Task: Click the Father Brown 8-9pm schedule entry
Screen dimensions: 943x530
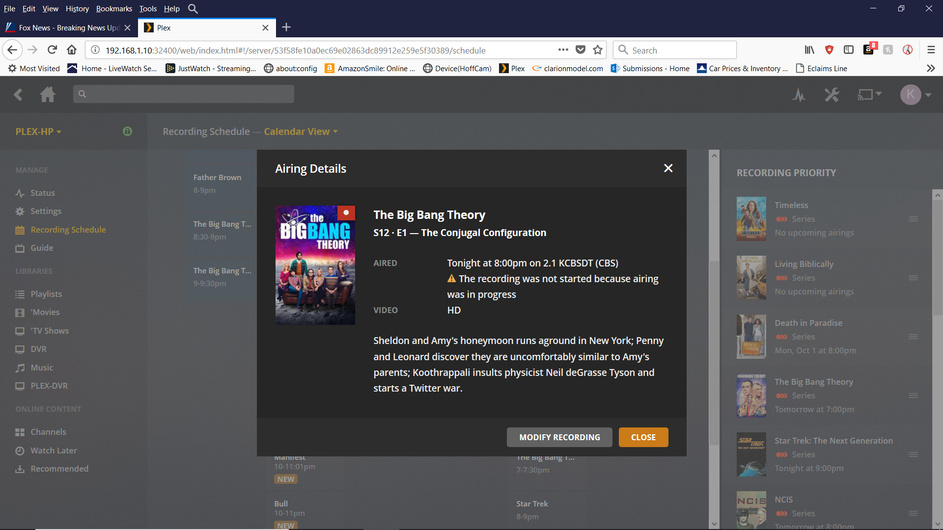Action: [221, 183]
